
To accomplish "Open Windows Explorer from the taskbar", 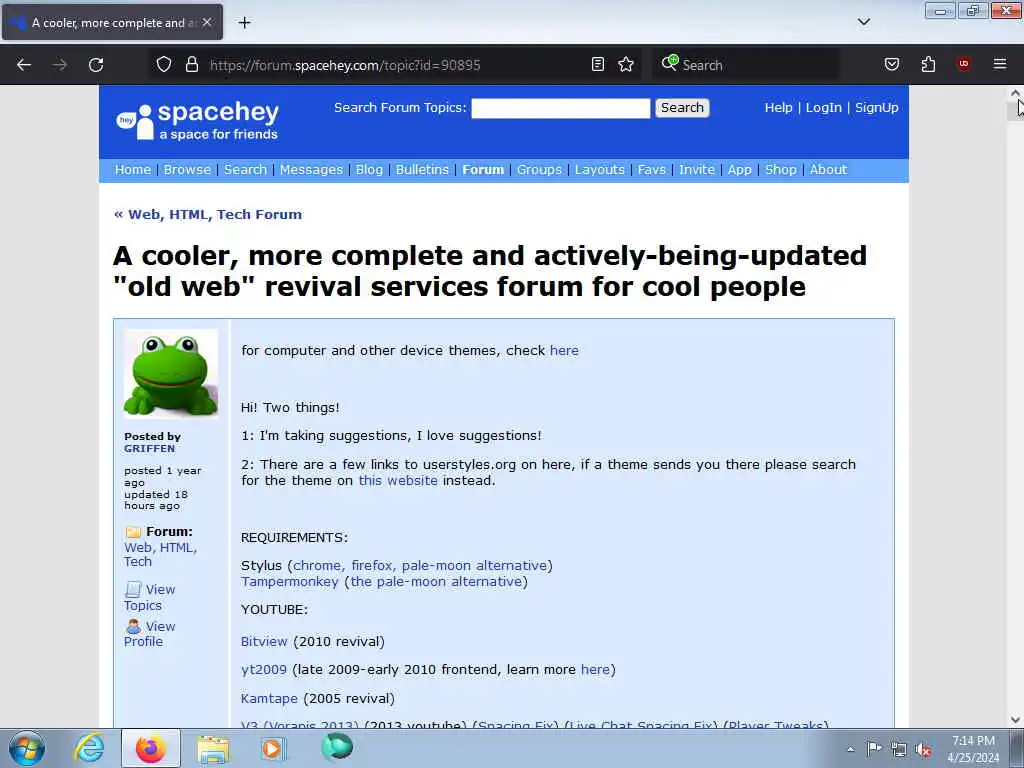I will tap(213, 749).
